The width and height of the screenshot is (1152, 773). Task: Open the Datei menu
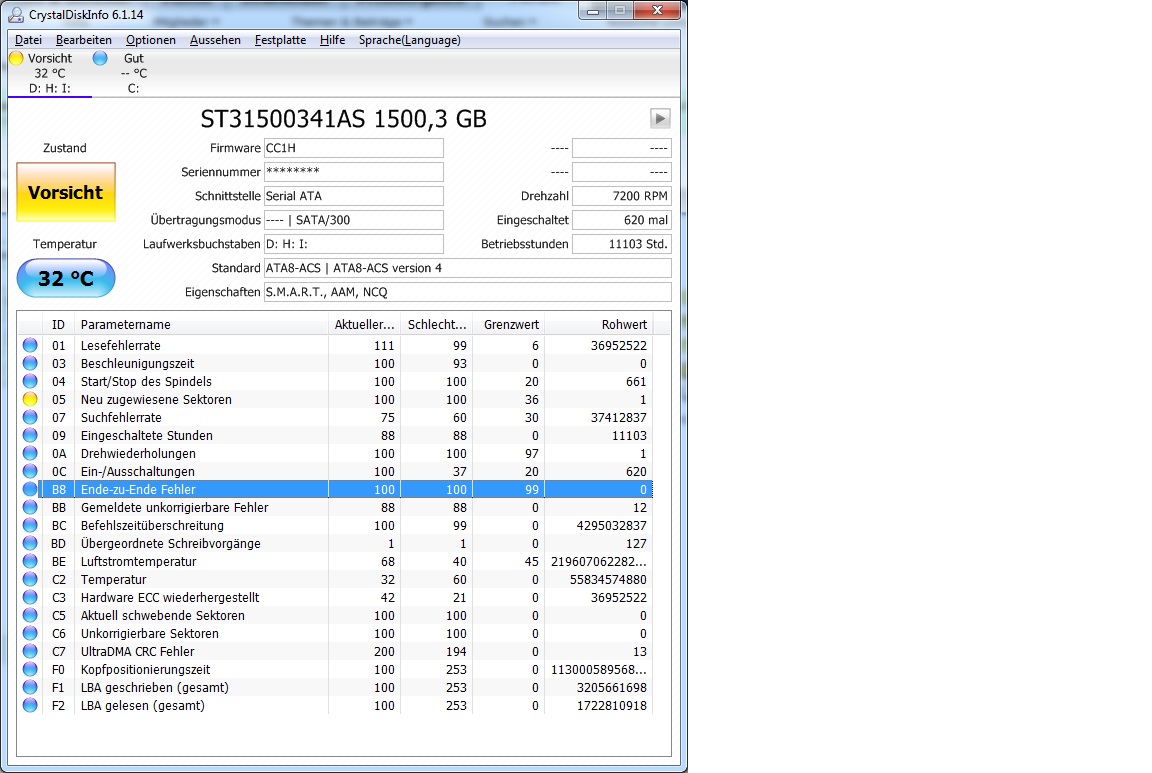point(29,40)
